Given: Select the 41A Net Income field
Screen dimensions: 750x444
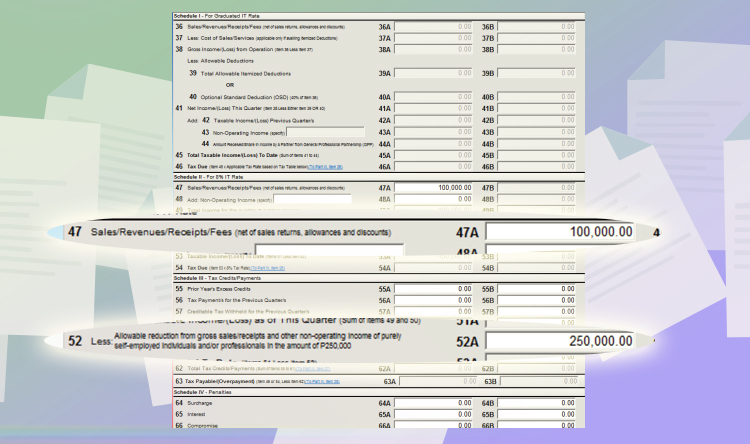Looking at the screenshot, I should point(433,109).
